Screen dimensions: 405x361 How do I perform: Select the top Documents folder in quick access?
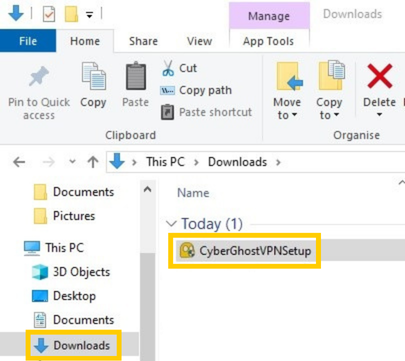[74, 192]
